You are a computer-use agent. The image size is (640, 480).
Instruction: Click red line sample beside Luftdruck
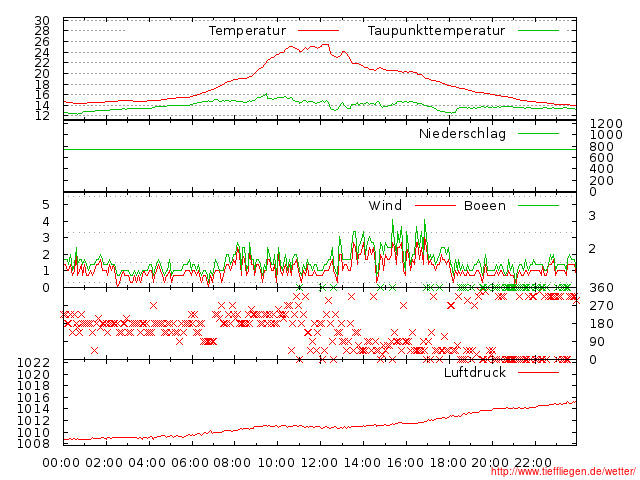pos(538,372)
